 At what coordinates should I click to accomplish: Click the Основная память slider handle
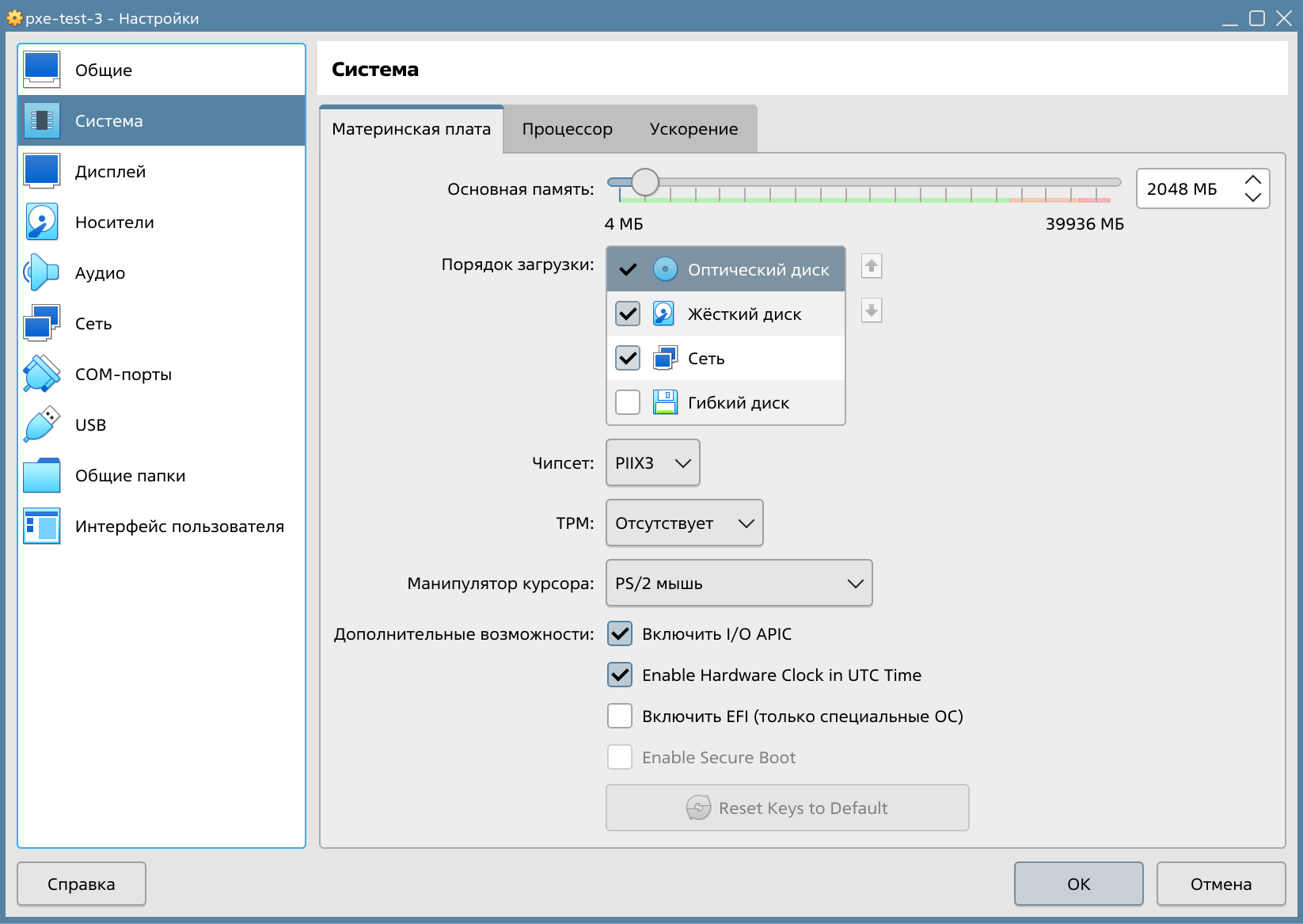pos(645,182)
